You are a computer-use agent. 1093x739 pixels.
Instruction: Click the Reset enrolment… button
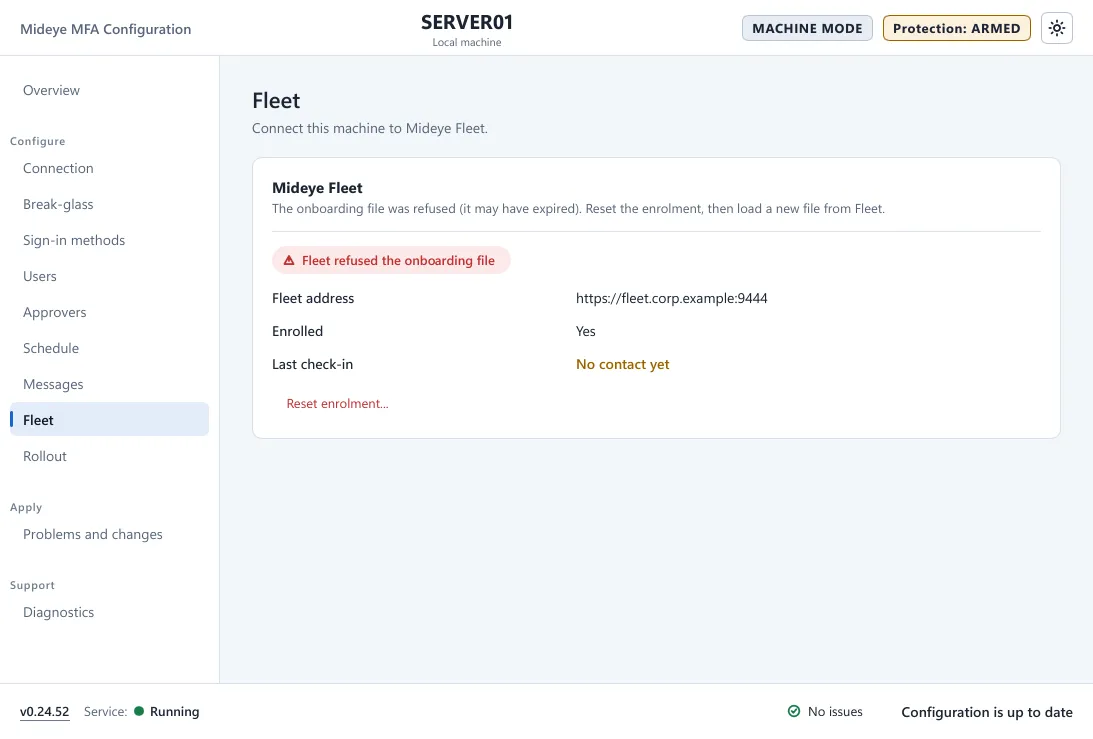coord(337,404)
